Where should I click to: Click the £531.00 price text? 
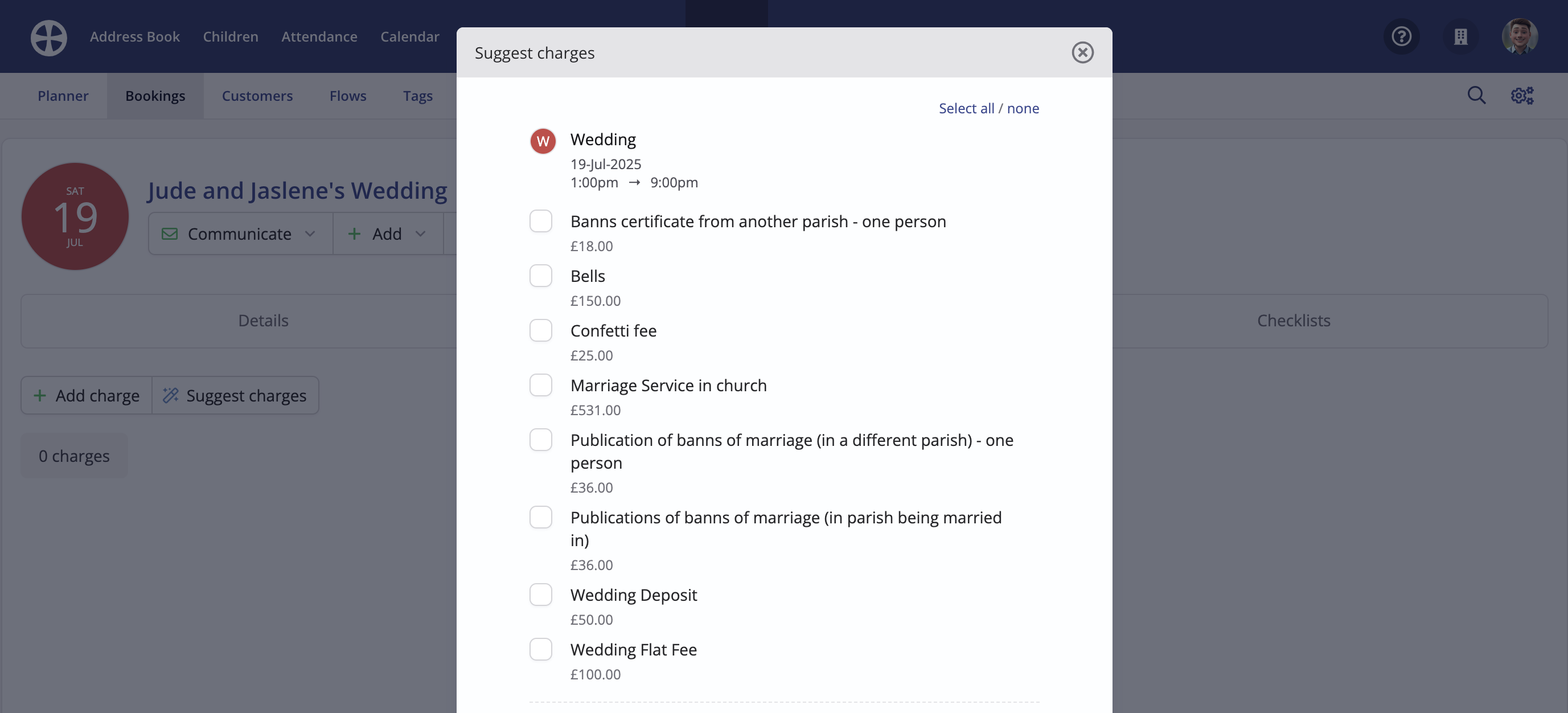pos(596,410)
